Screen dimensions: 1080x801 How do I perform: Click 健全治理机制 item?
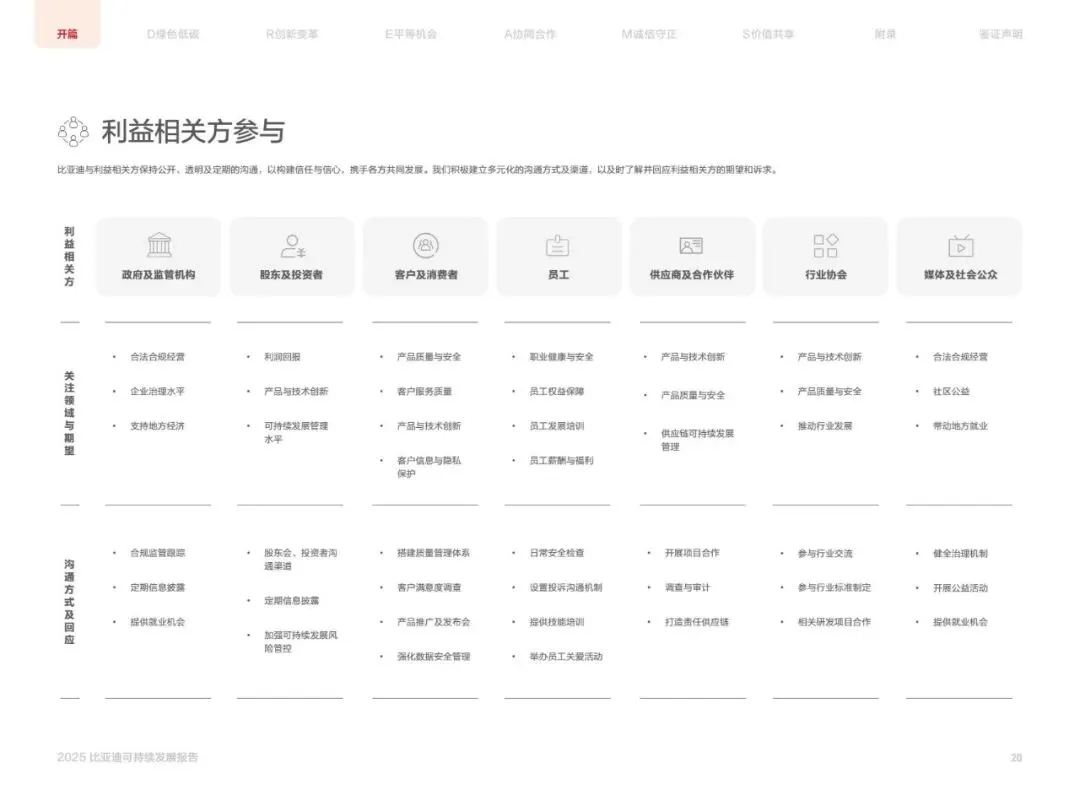pos(960,553)
